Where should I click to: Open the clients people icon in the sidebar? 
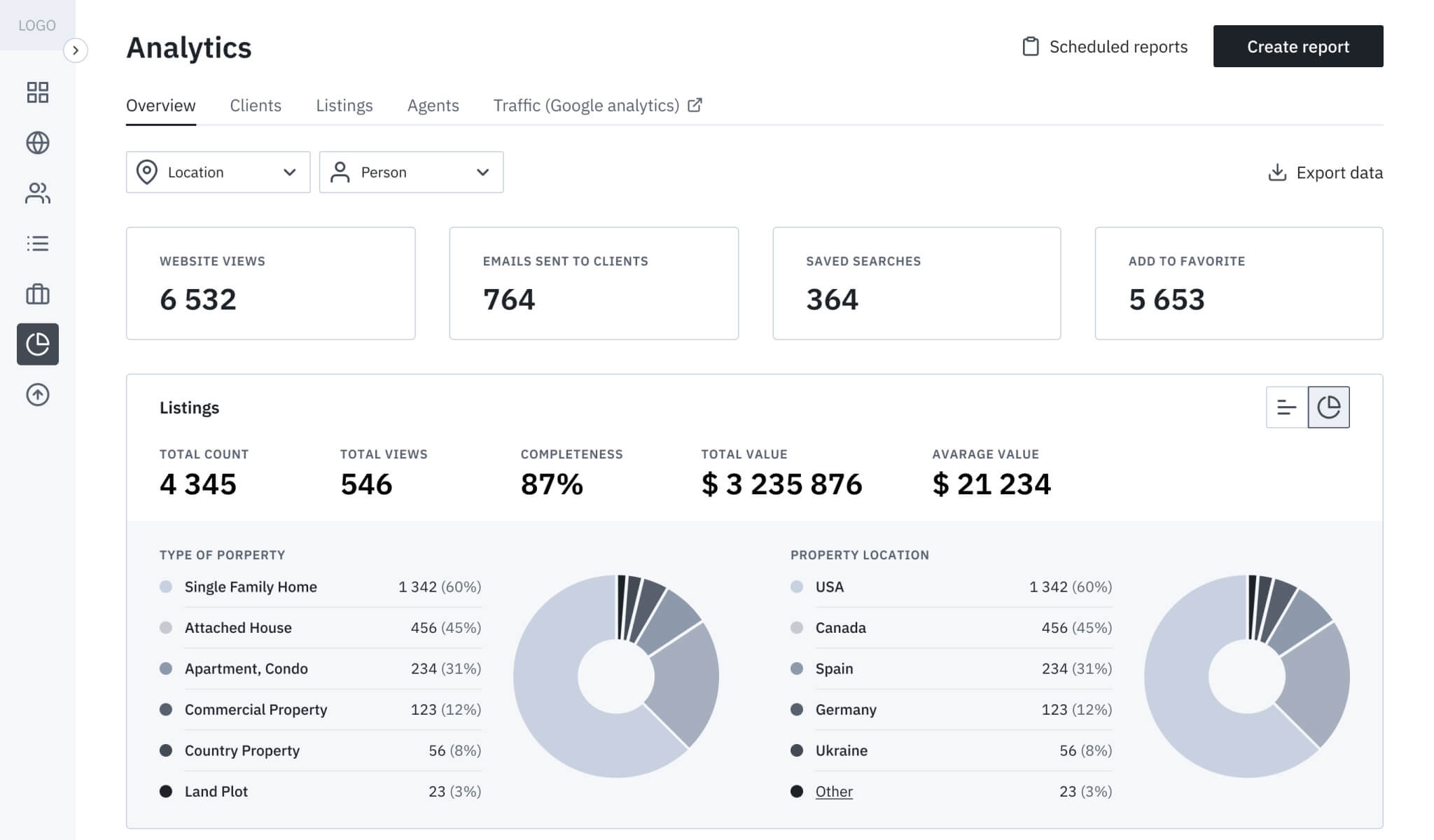click(x=38, y=193)
